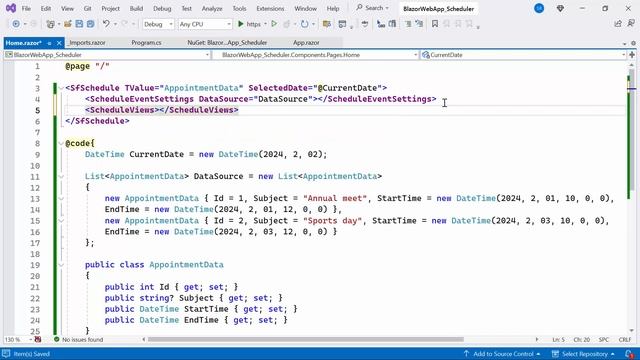640x360 pixels.
Task: Click the browser window icon in the toolbar
Action: 342,24
